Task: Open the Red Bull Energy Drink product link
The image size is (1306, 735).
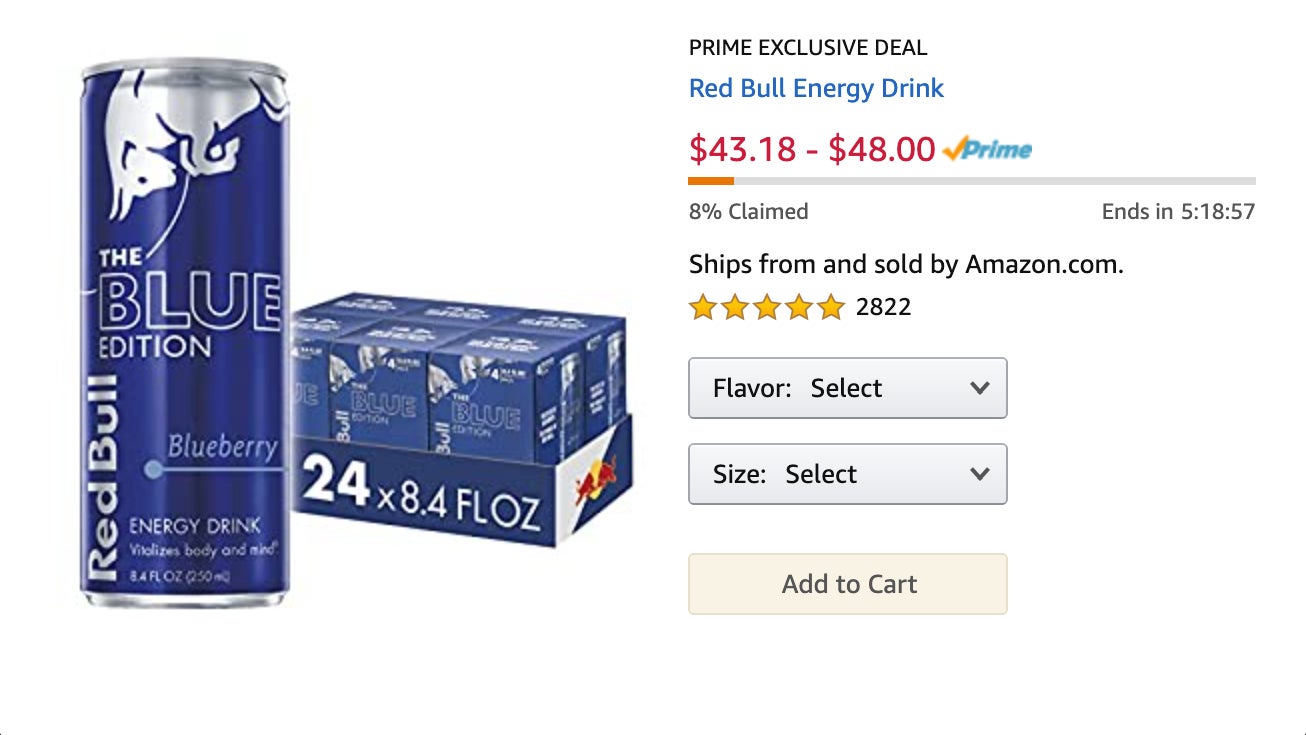Action: pyautogui.click(x=815, y=88)
